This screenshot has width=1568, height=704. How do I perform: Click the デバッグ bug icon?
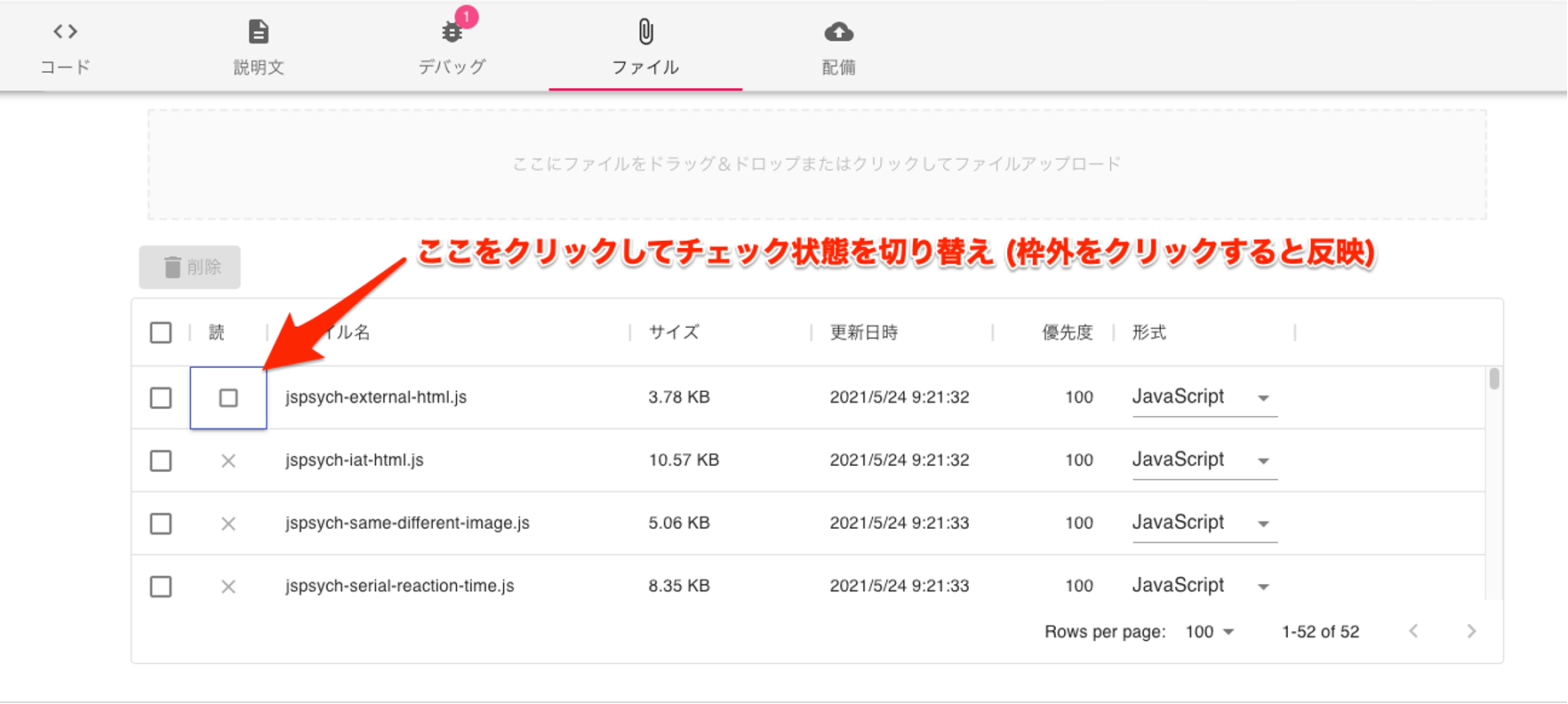pos(452,33)
